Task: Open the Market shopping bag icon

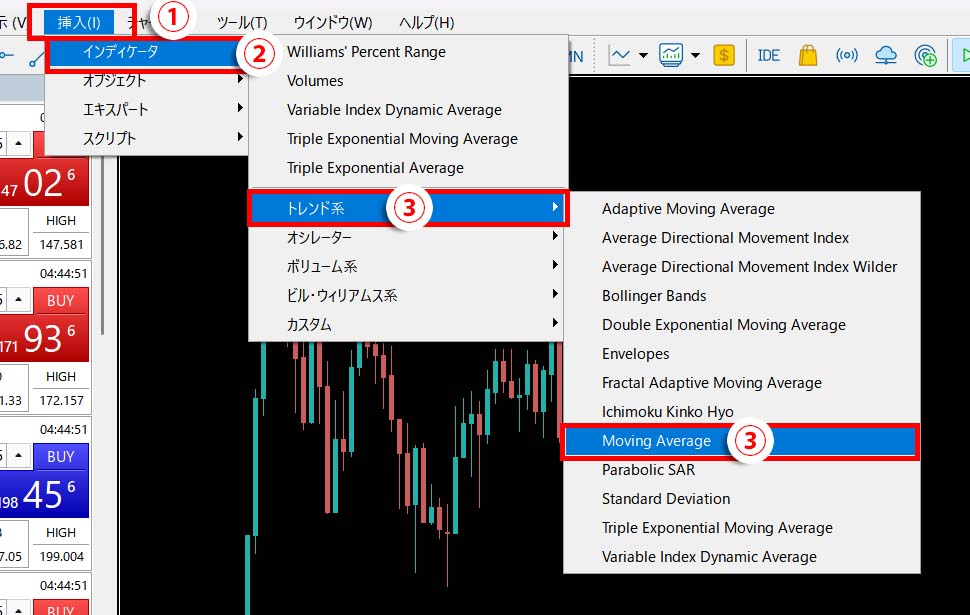Action: point(808,55)
